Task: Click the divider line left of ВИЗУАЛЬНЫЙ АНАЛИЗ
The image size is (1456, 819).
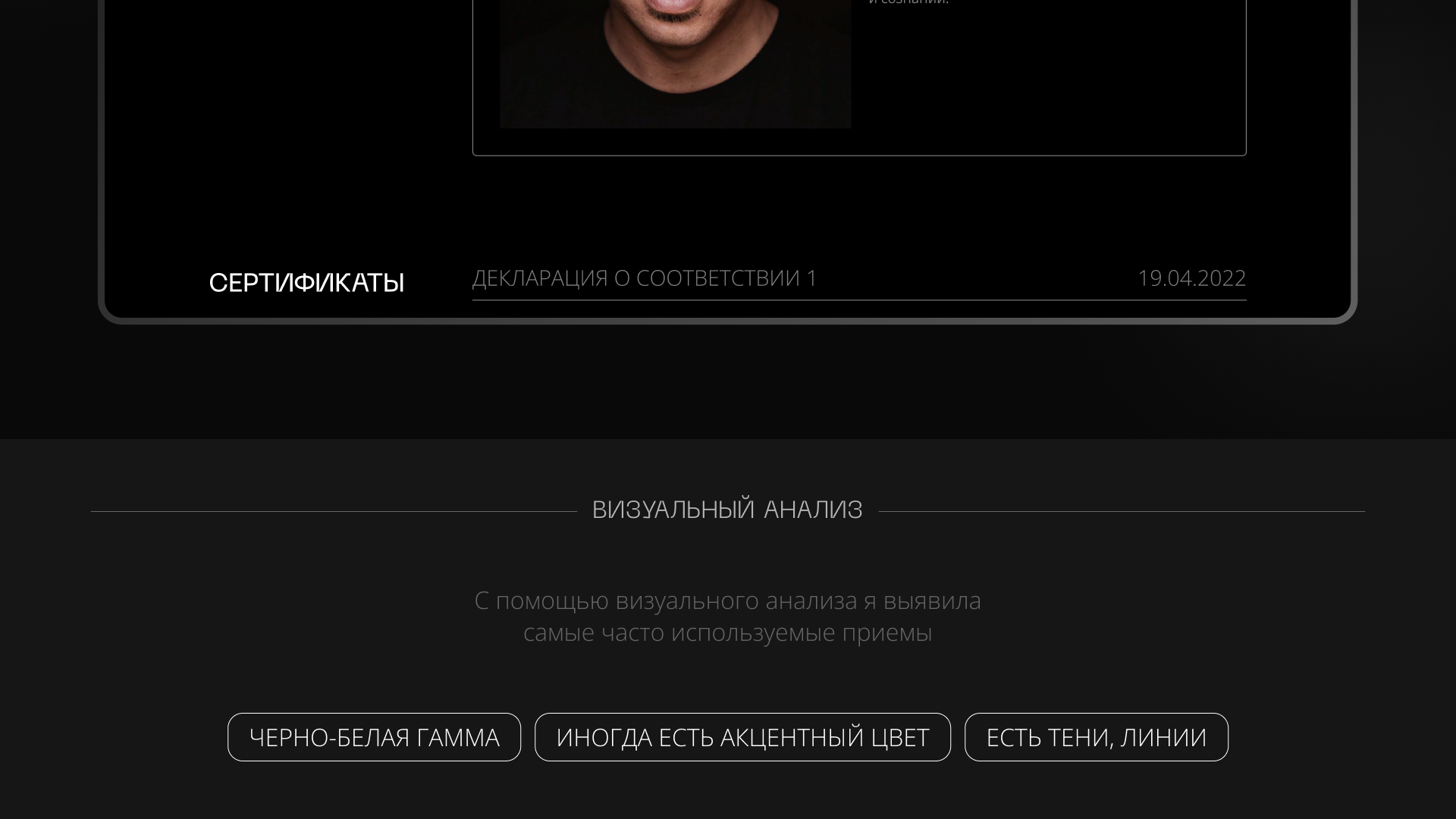Action: [334, 511]
